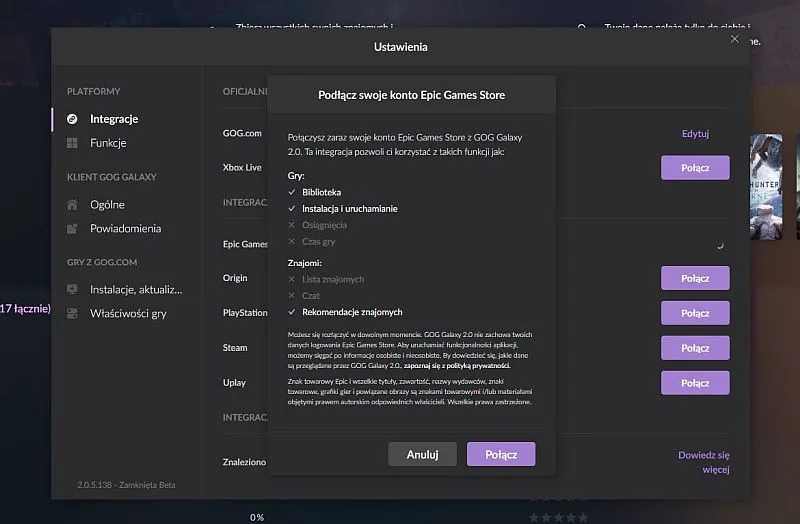Click the Podłącz swoje konto Epic Games Store title
Image resolution: width=800 pixels, height=524 pixels.
411,95
